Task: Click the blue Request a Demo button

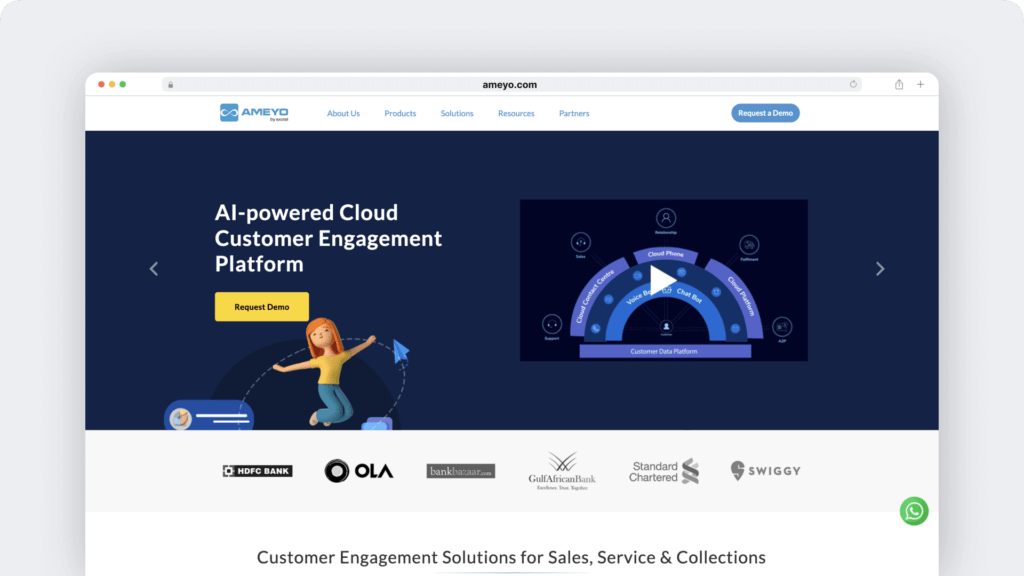Action: [765, 113]
